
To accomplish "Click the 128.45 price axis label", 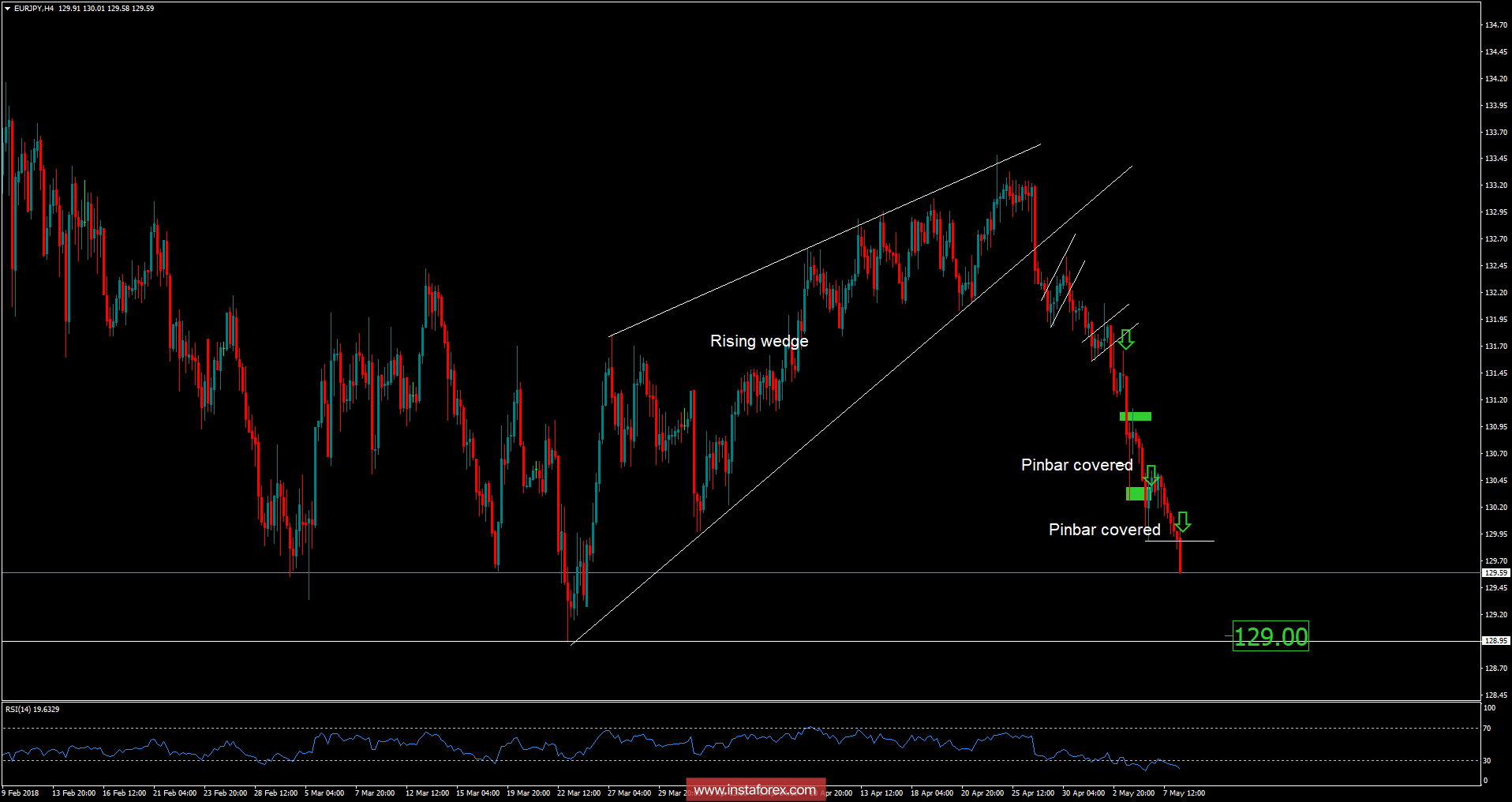I will (x=1496, y=695).
